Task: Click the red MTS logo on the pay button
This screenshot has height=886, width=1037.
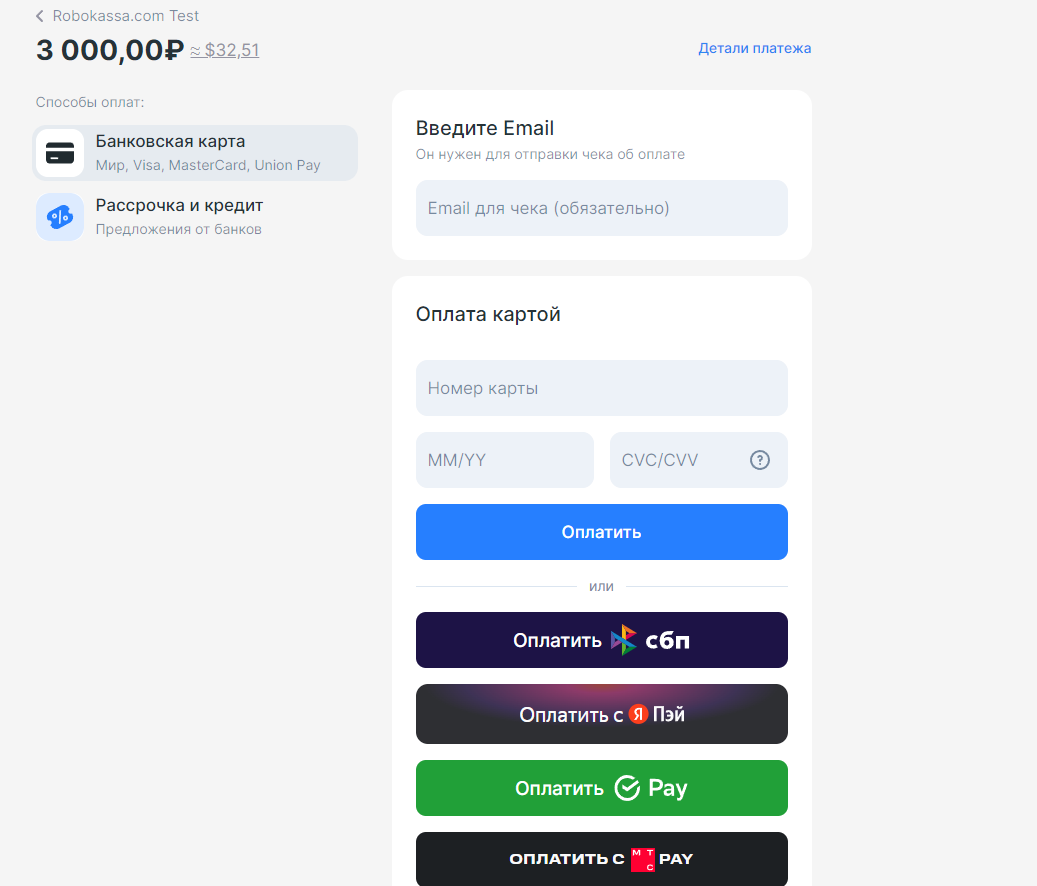Action: point(643,860)
